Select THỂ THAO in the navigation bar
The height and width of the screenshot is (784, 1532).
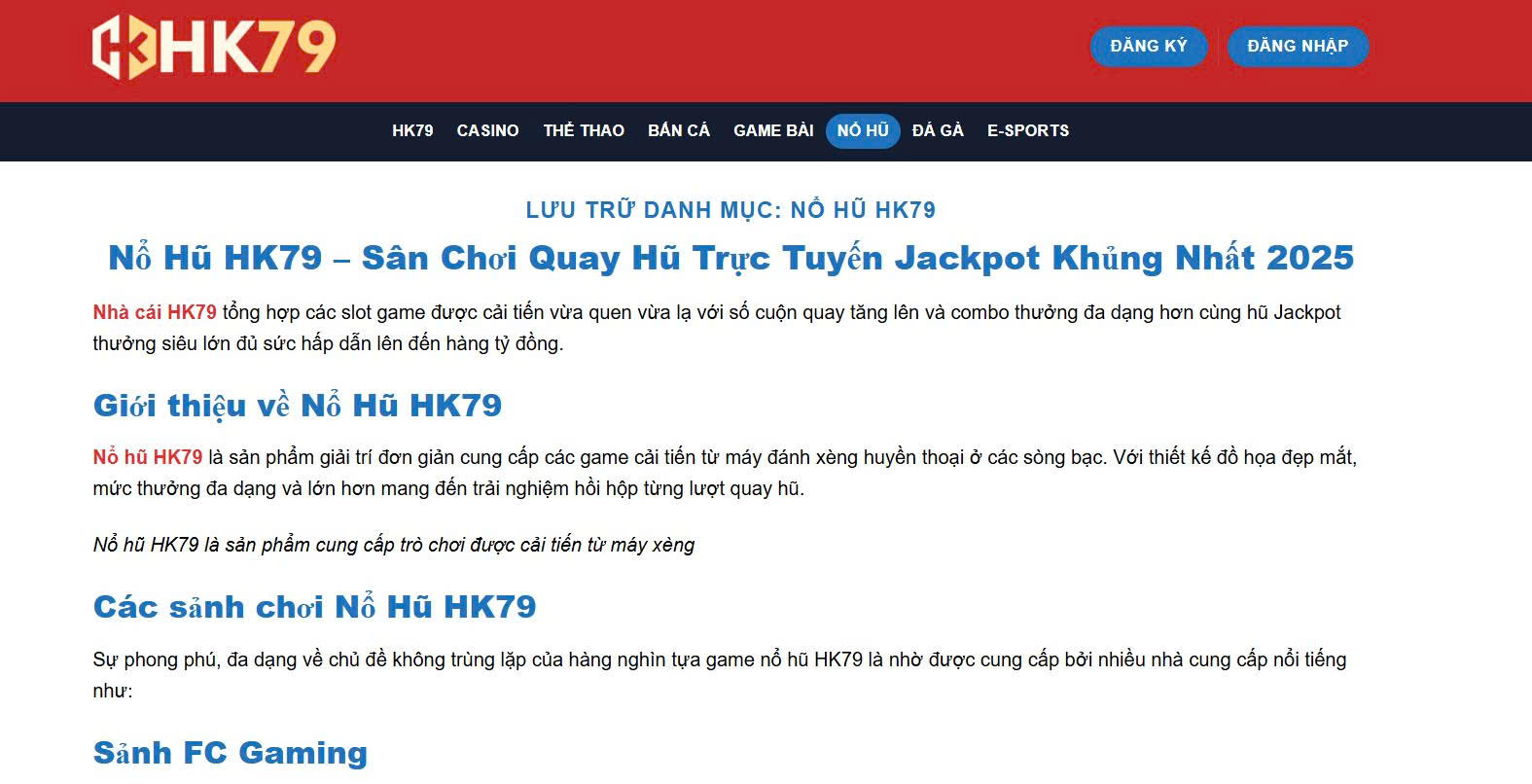tap(584, 130)
